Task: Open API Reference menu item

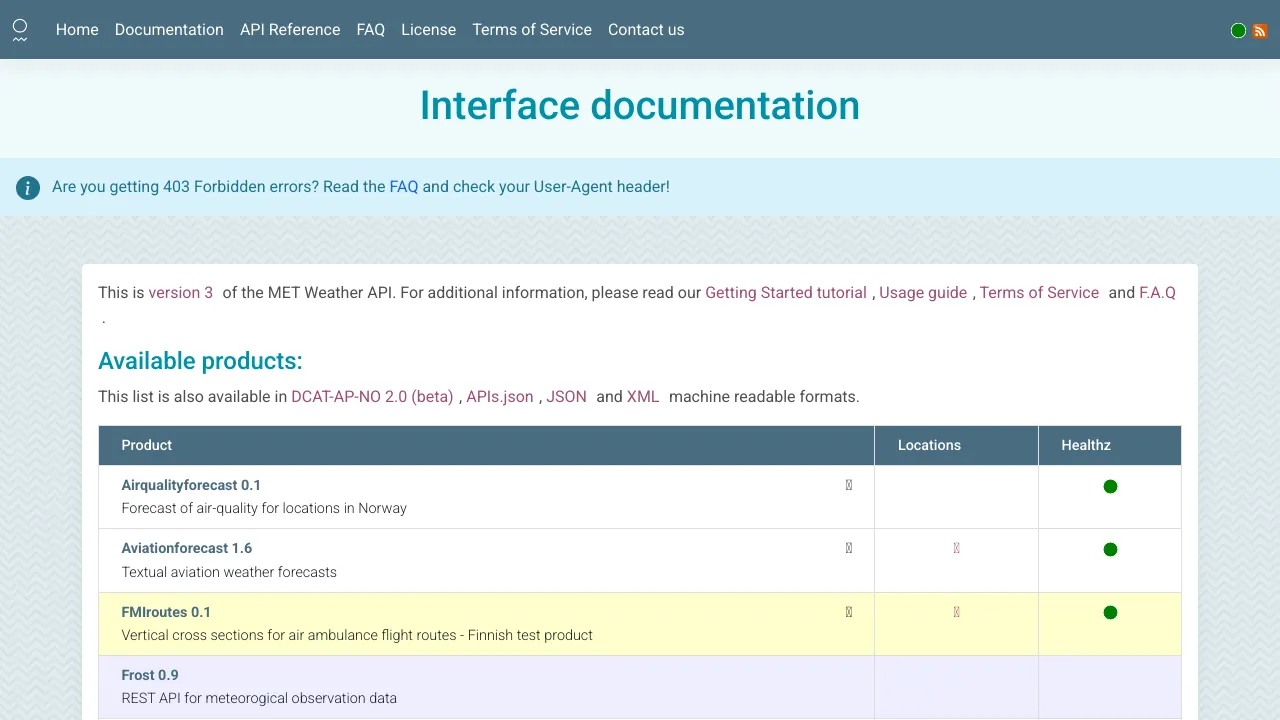Action: [290, 30]
